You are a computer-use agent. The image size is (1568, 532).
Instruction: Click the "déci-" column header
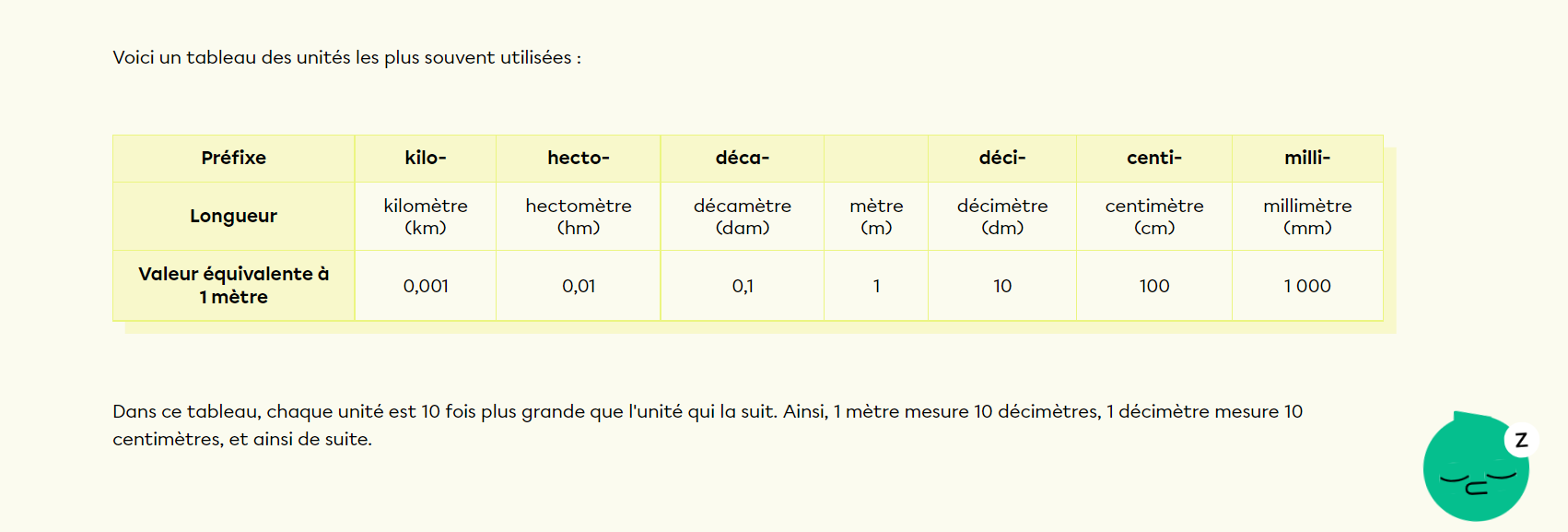(1001, 158)
